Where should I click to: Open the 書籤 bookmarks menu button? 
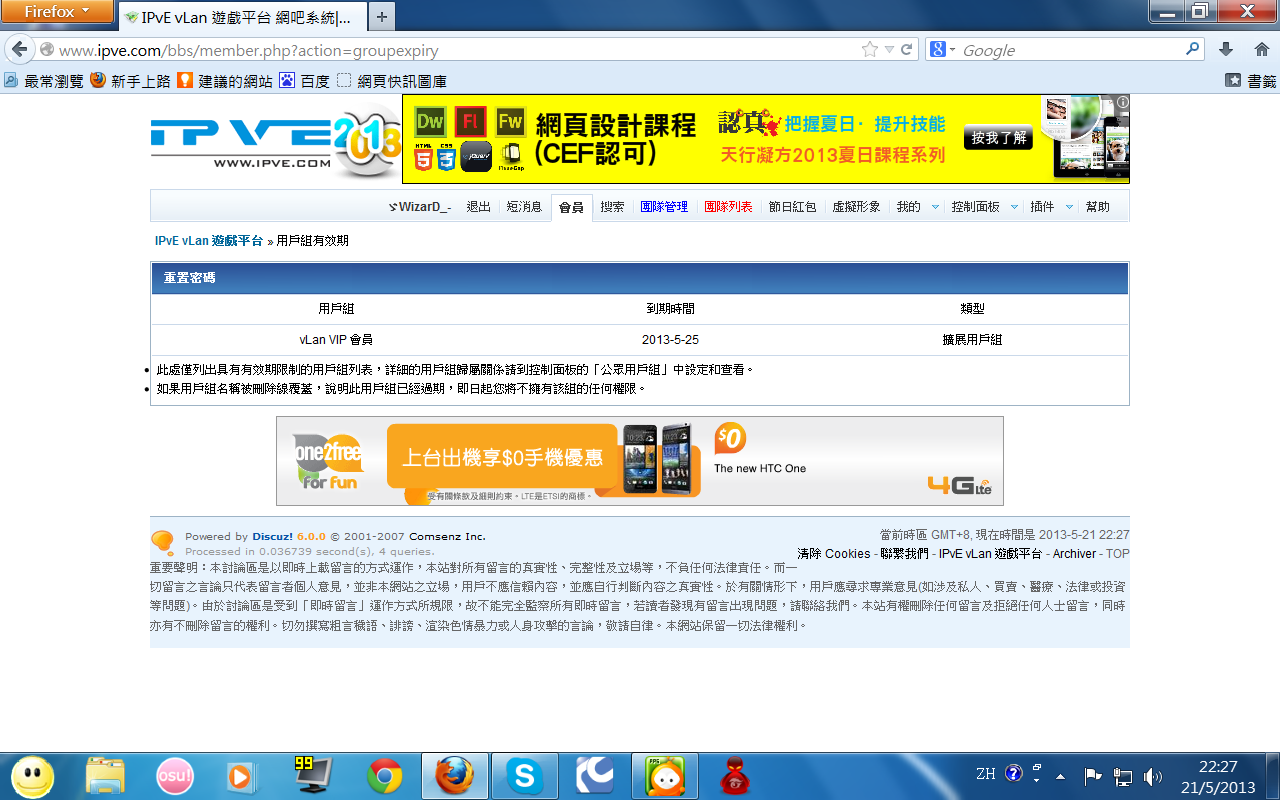click(x=1251, y=81)
